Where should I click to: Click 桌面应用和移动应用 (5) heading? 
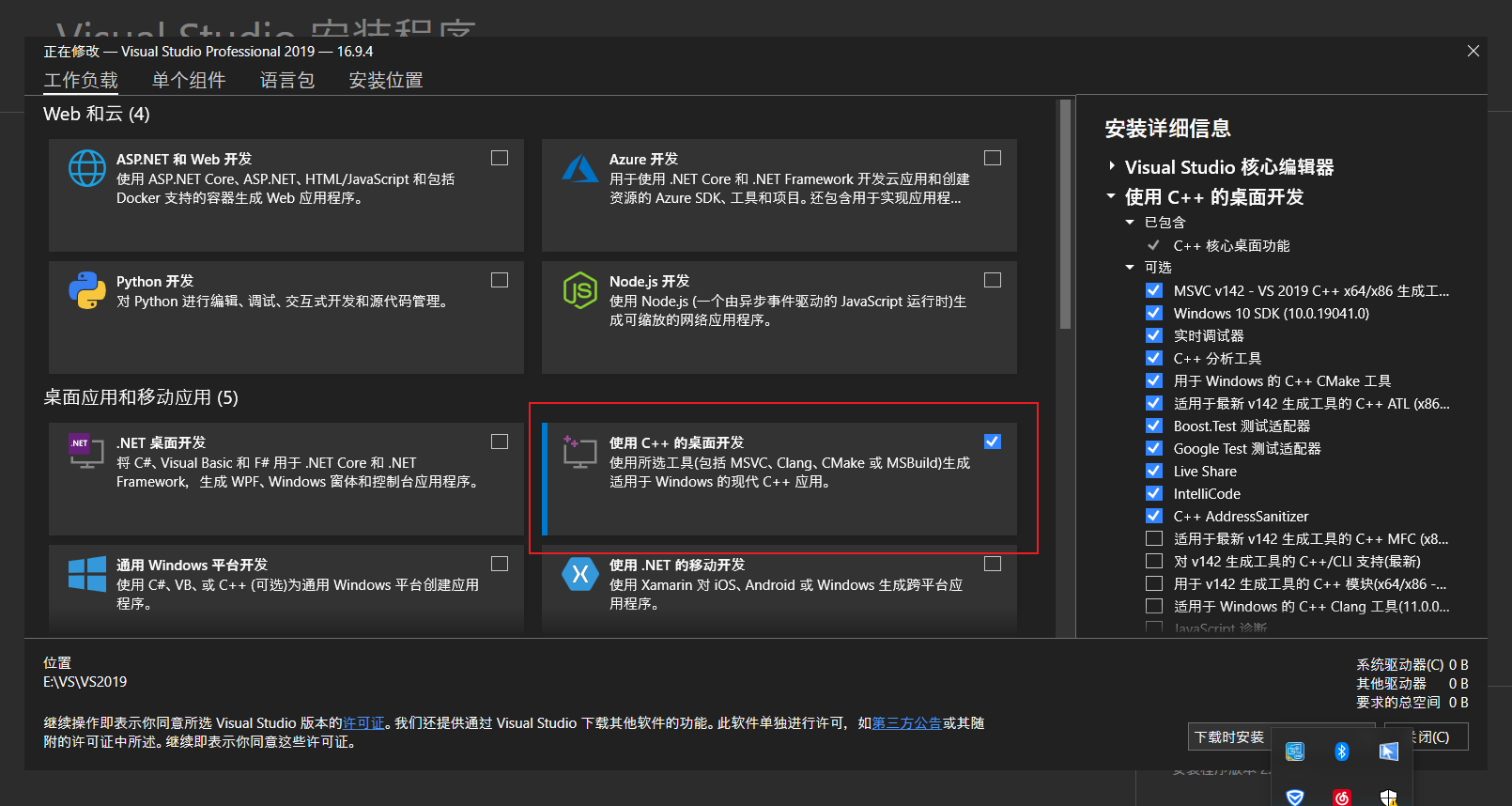(x=141, y=397)
